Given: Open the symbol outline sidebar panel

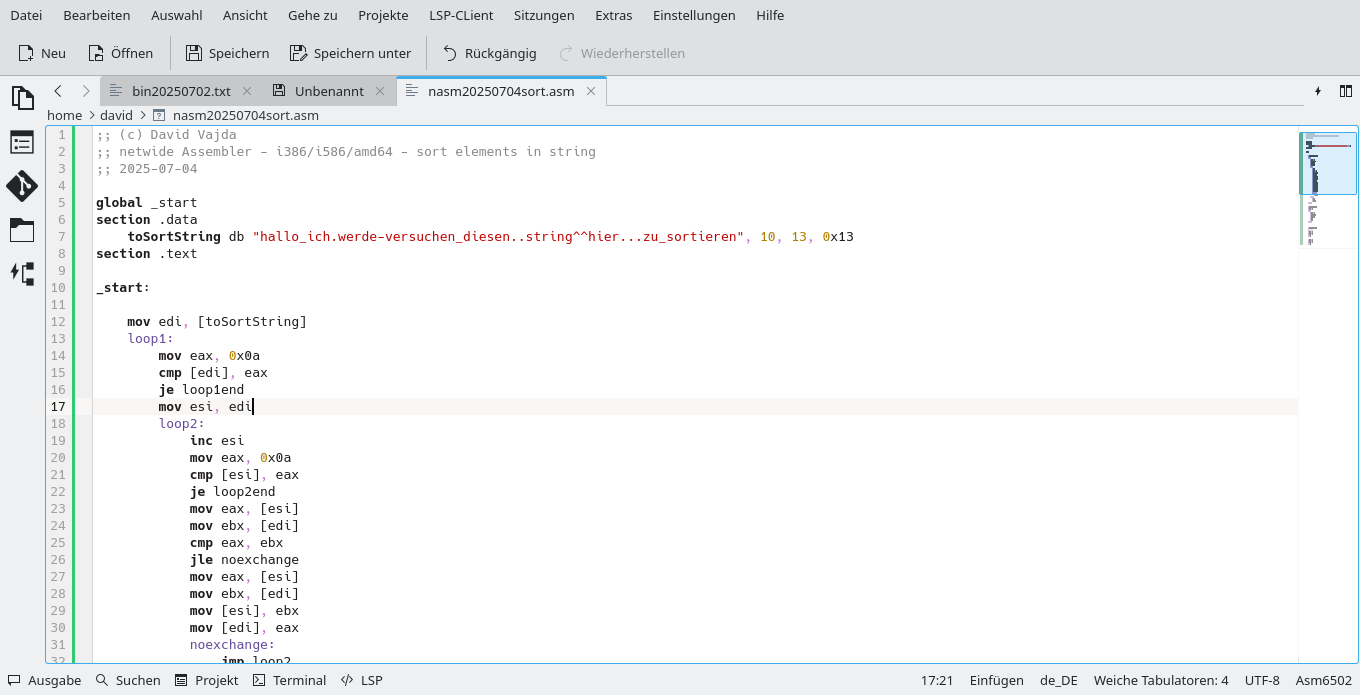Looking at the screenshot, I should pyautogui.click(x=22, y=142).
